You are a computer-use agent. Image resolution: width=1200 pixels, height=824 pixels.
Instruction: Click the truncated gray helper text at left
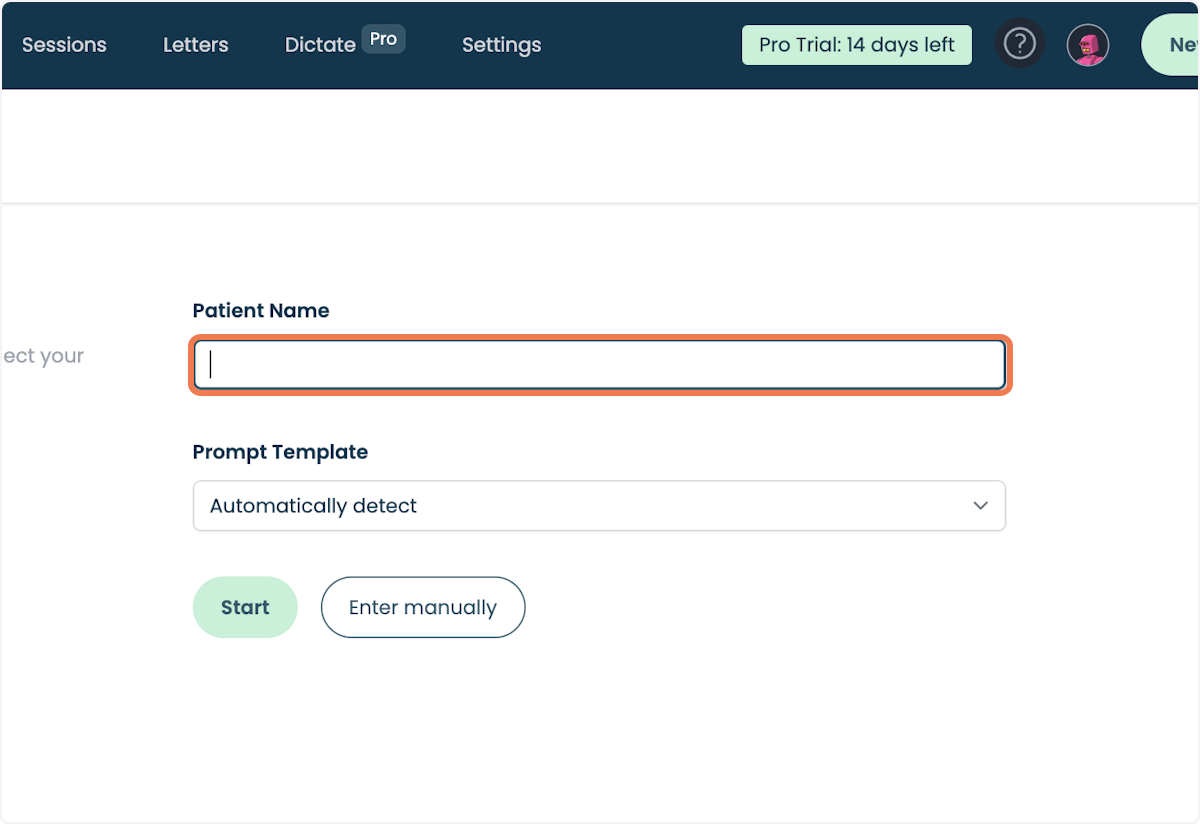(x=42, y=356)
